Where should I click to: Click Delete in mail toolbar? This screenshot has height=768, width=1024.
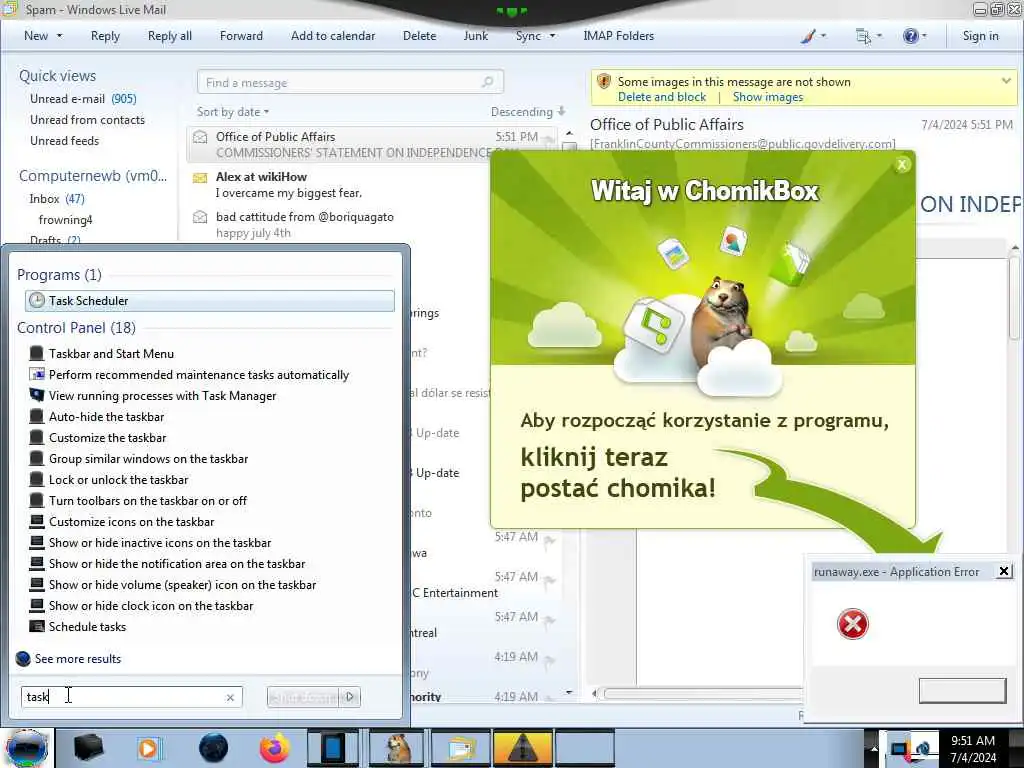419,36
